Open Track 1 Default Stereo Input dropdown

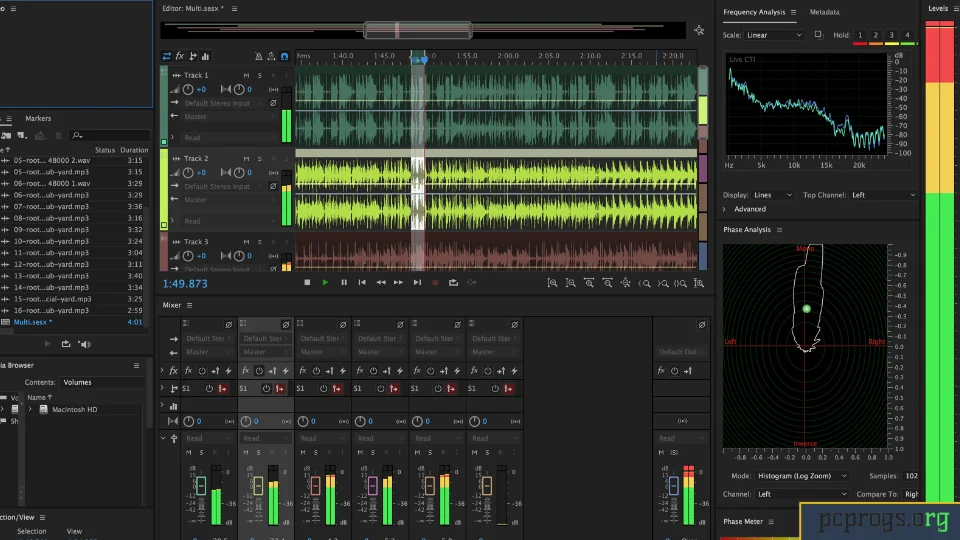point(223,103)
